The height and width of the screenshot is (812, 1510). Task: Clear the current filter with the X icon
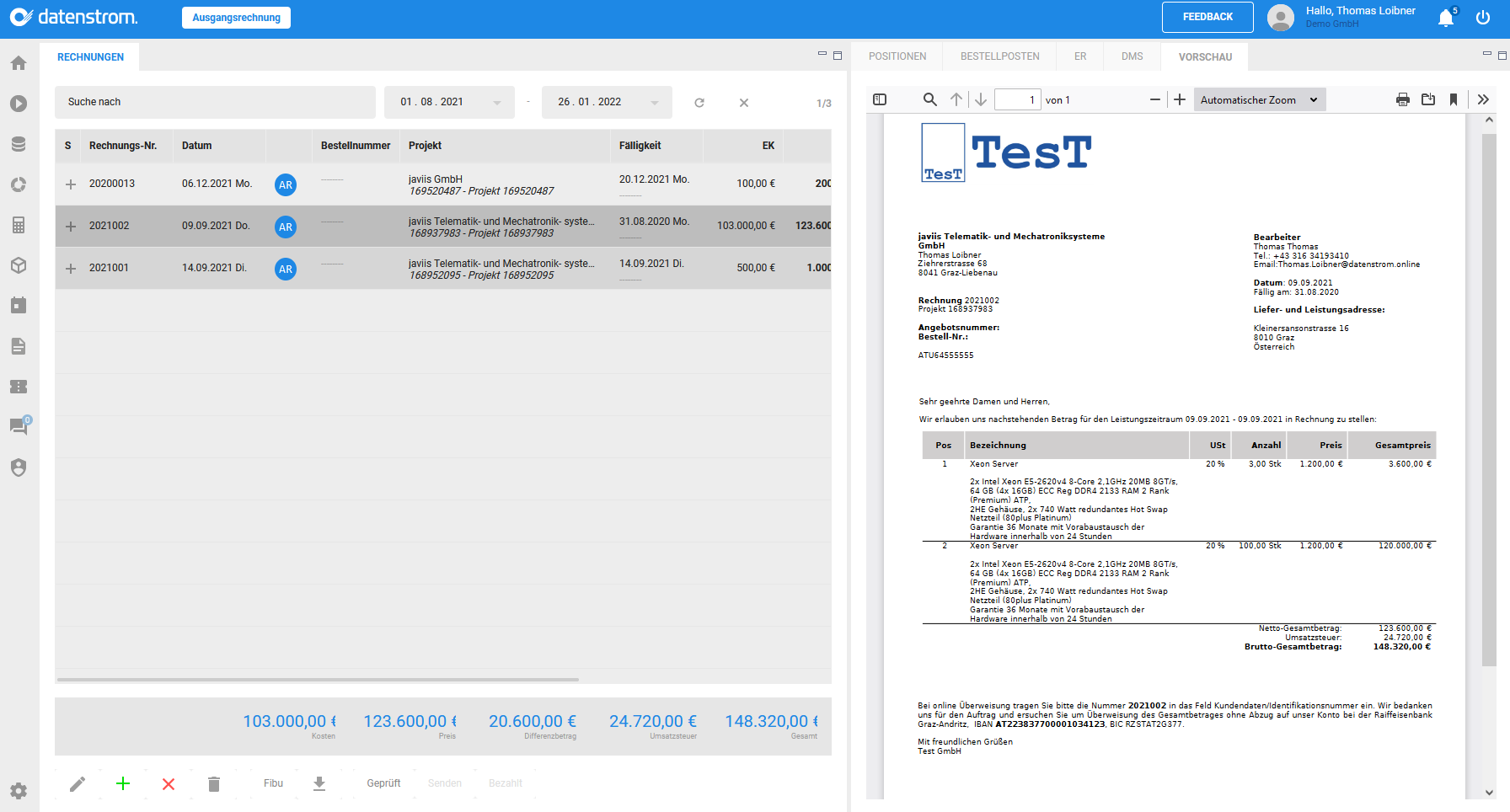tap(744, 102)
